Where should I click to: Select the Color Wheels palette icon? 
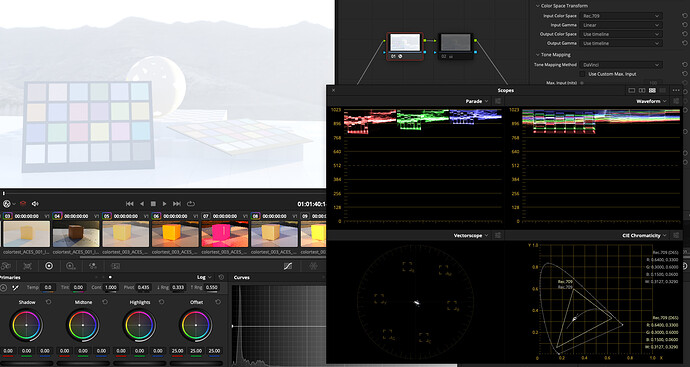tap(49, 266)
